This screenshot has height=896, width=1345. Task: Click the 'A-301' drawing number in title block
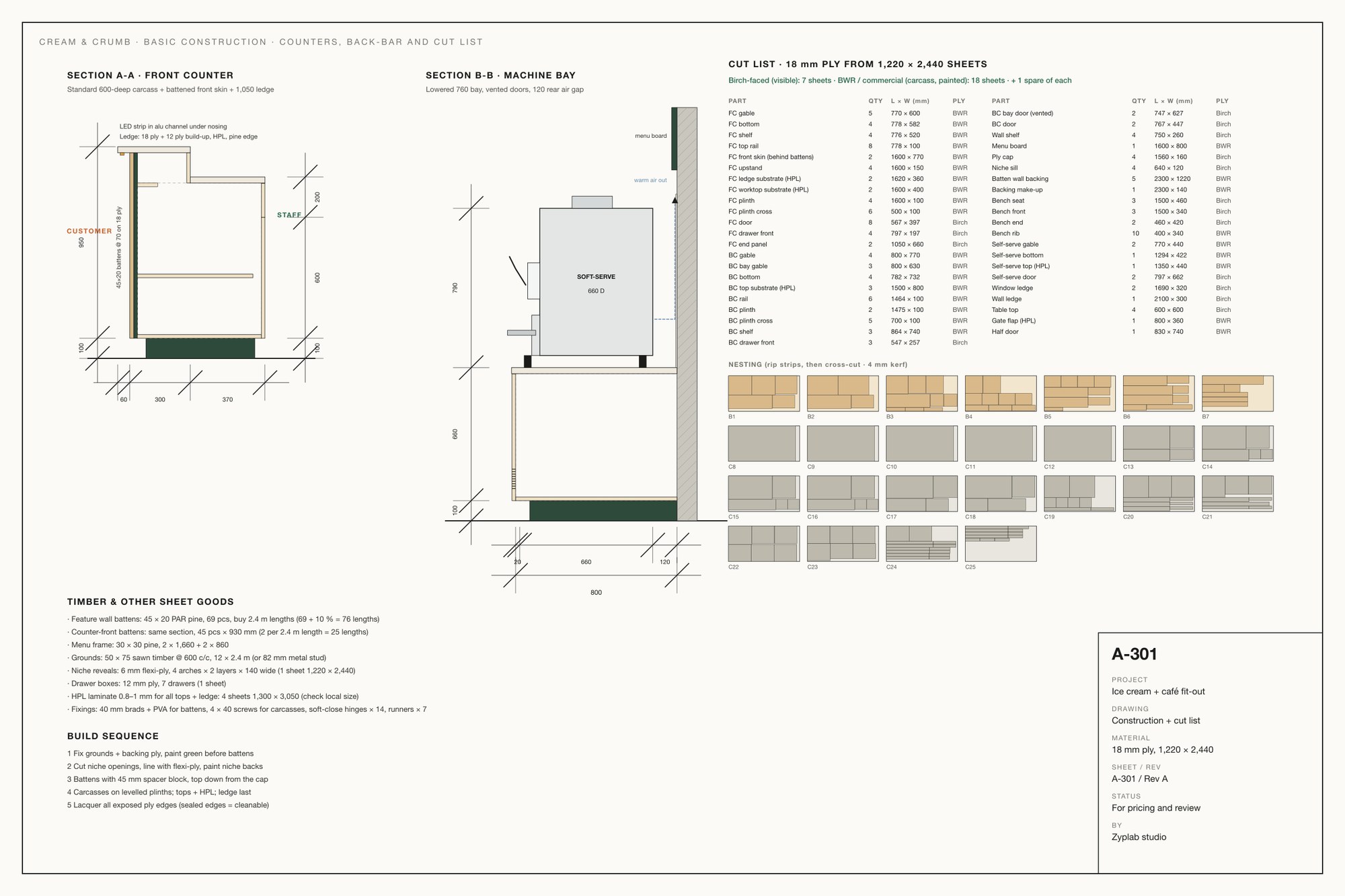[x=1135, y=655]
